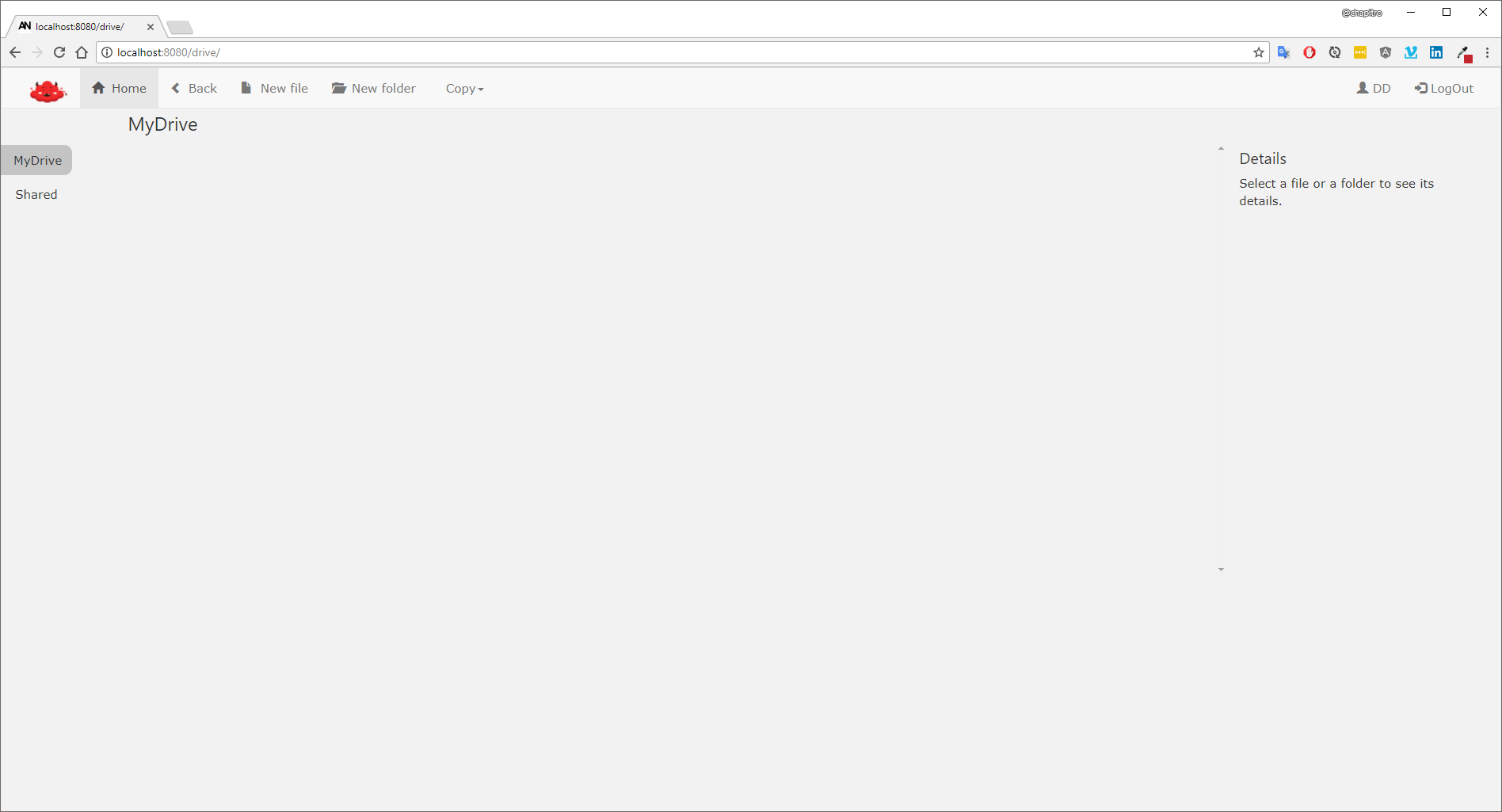Open the Chrome three-dot menu
Image resolution: width=1502 pixels, height=812 pixels.
point(1487,52)
